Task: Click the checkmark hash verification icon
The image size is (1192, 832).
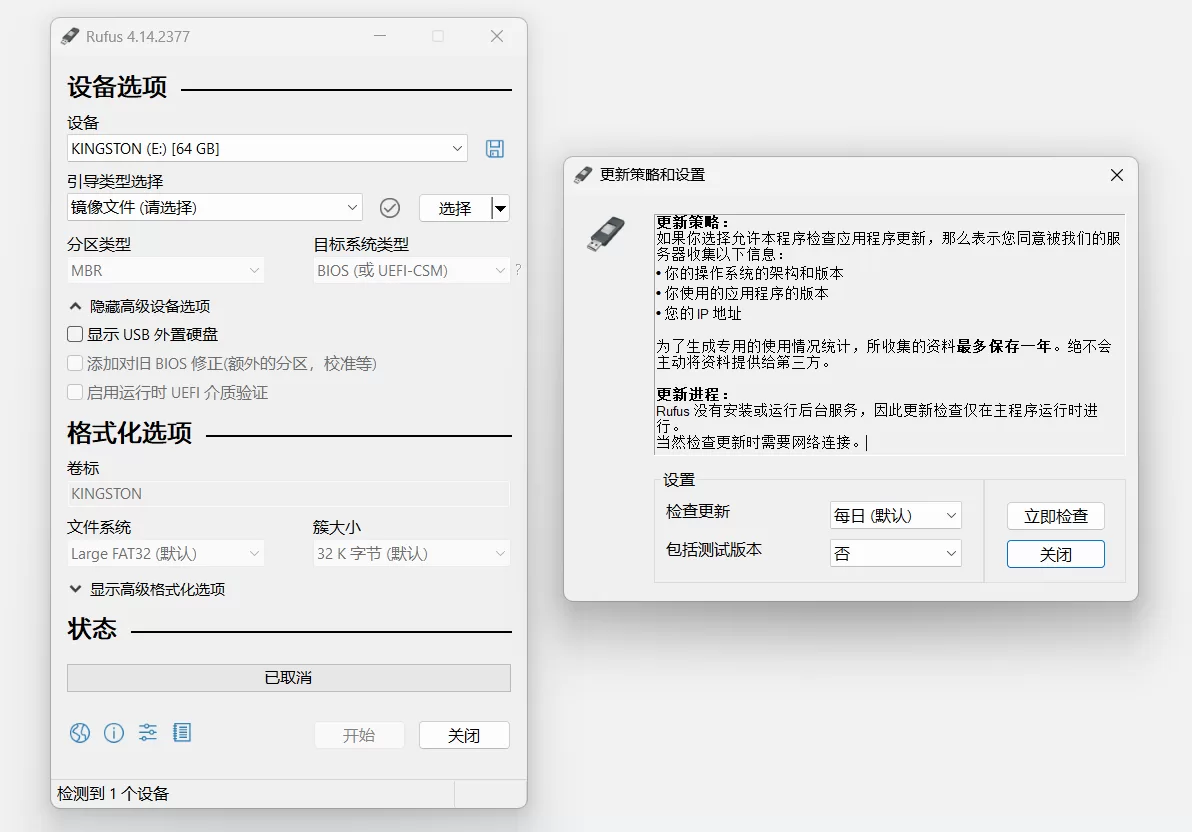Action: tap(390, 208)
